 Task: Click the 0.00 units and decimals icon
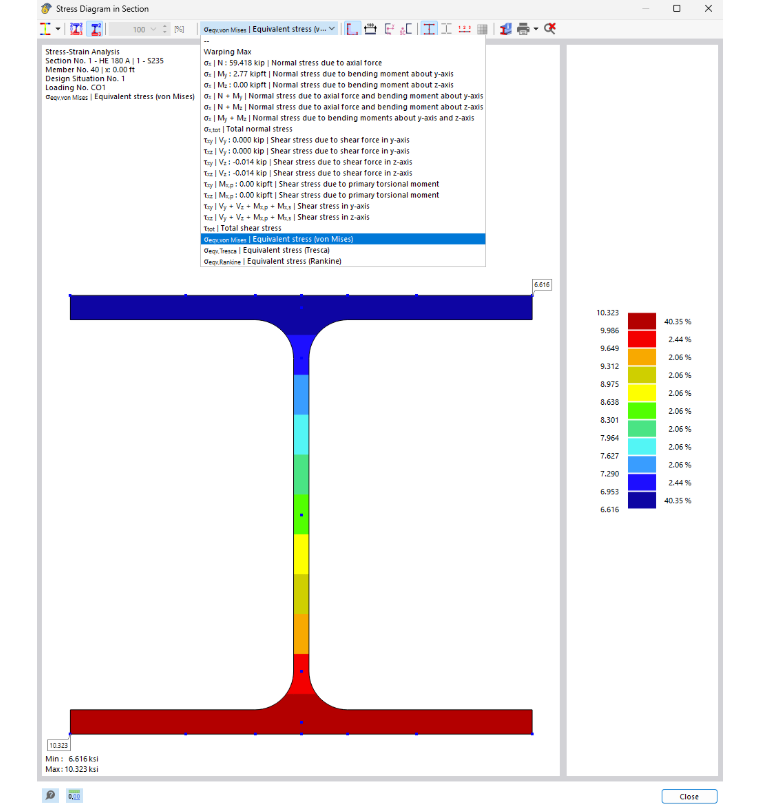tap(74, 796)
